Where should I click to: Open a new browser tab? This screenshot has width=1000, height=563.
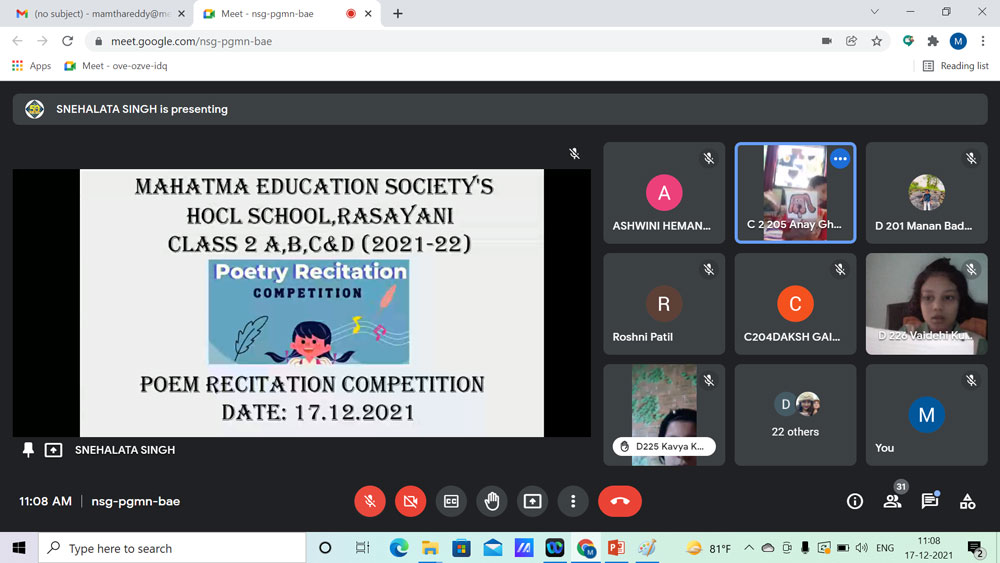pyautogui.click(x=398, y=14)
